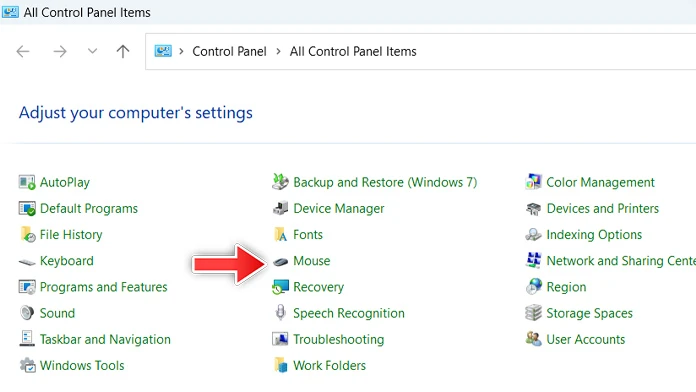
Task: Open the User Accounts icon
Action: pyautogui.click(x=534, y=339)
